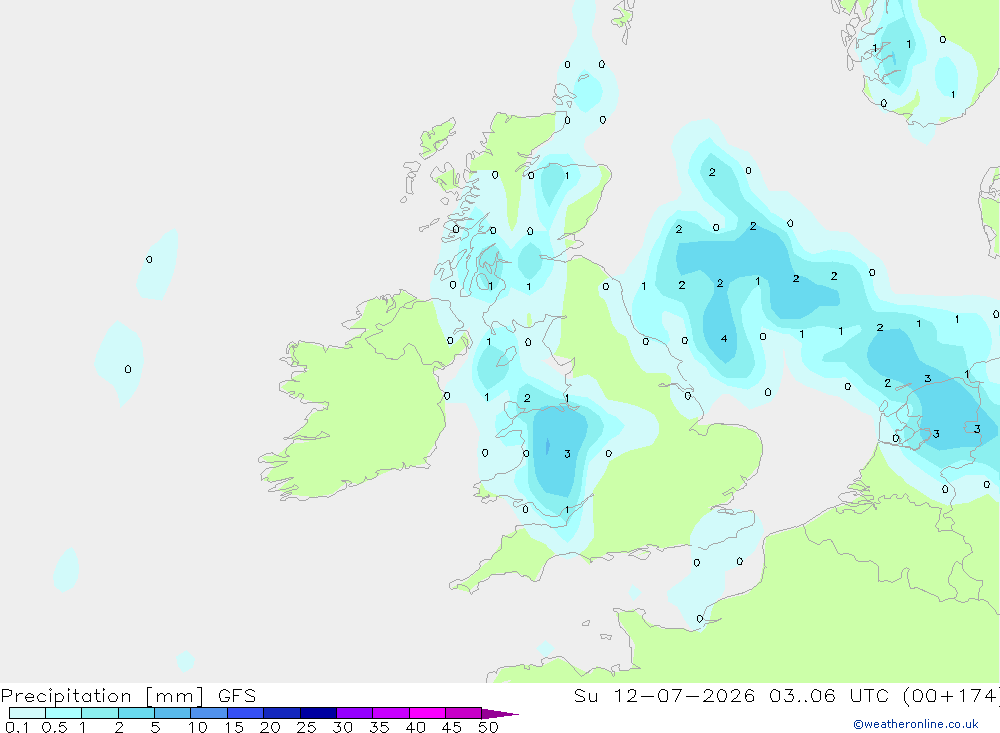Viewport: 1000px width, 733px height.
Task: Click the 'Su 12-07-2026' date text
Action: [664, 695]
